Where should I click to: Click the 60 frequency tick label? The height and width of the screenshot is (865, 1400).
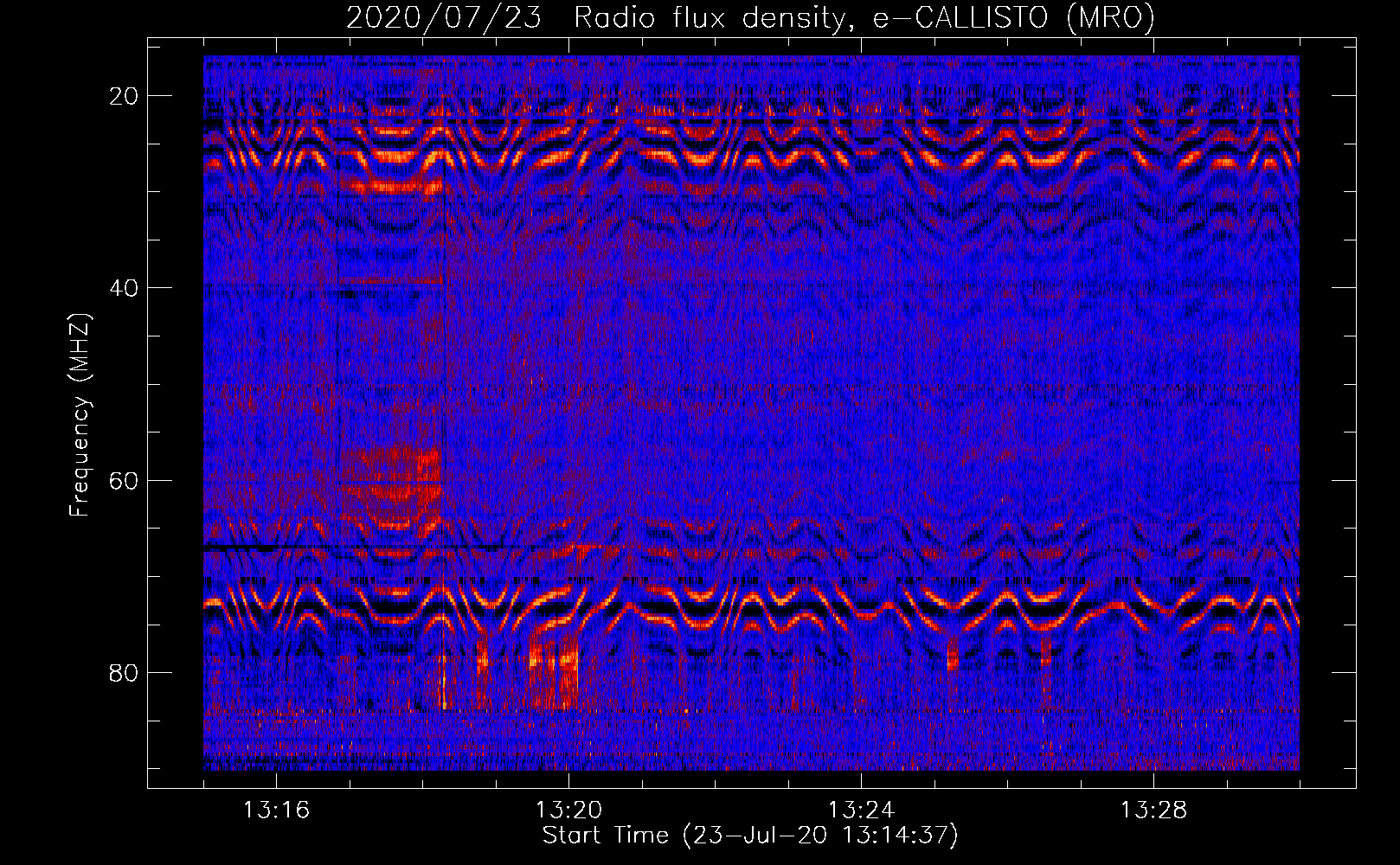[x=125, y=481]
